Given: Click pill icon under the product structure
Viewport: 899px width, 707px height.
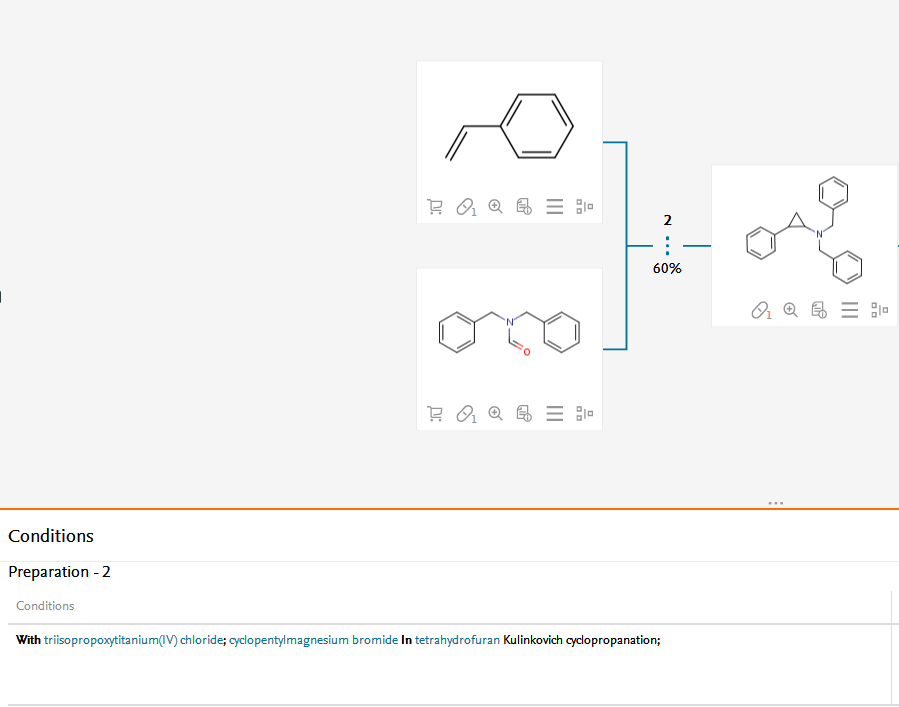Looking at the screenshot, I should pos(761,310).
